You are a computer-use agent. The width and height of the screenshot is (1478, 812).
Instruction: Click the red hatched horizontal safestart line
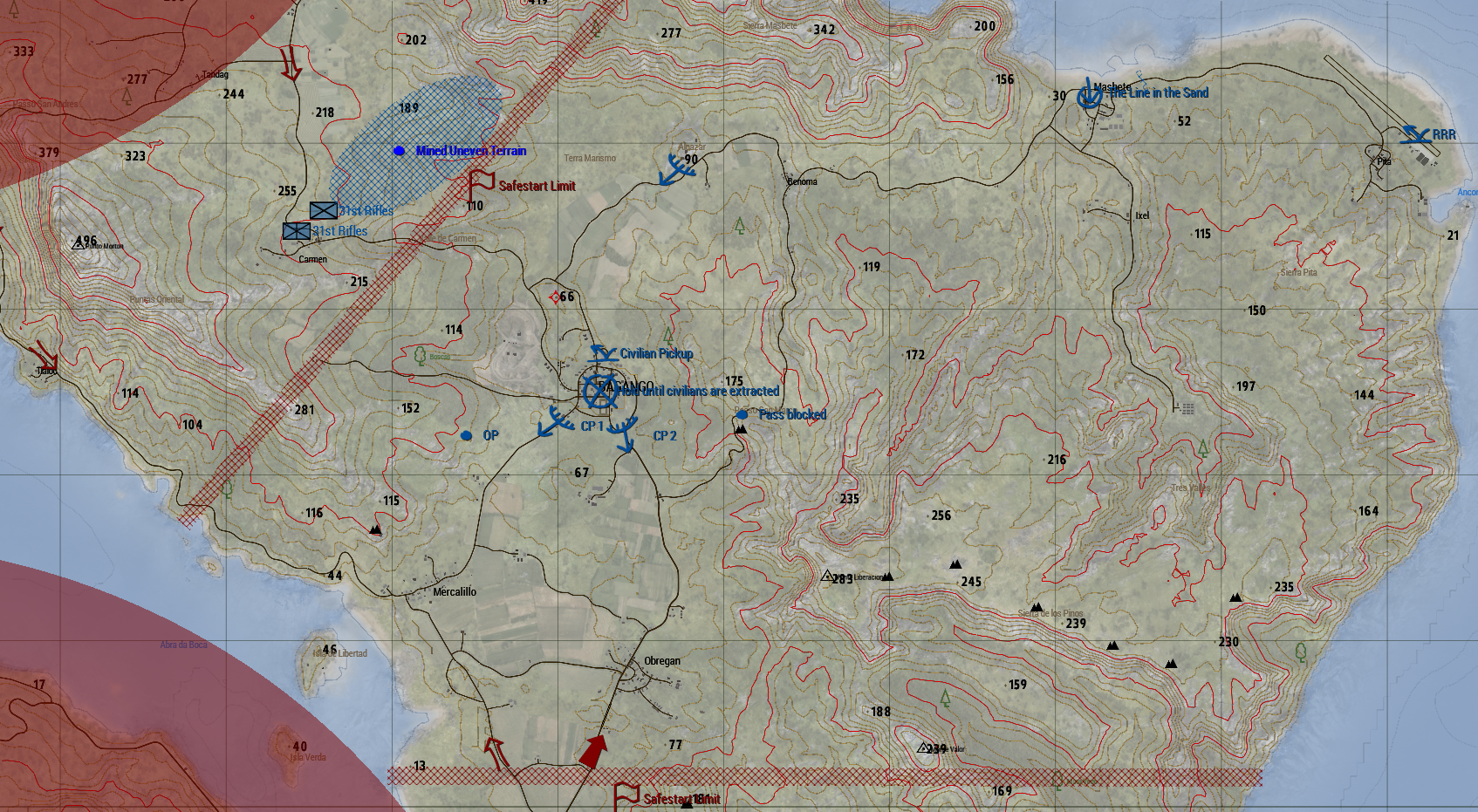coord(825,776)
